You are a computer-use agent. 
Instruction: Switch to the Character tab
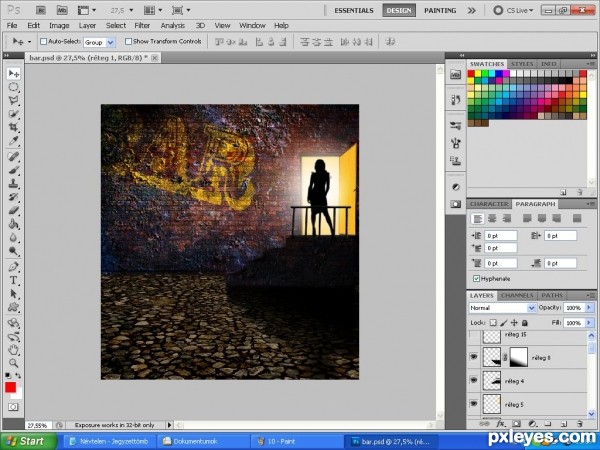[489, 204]
